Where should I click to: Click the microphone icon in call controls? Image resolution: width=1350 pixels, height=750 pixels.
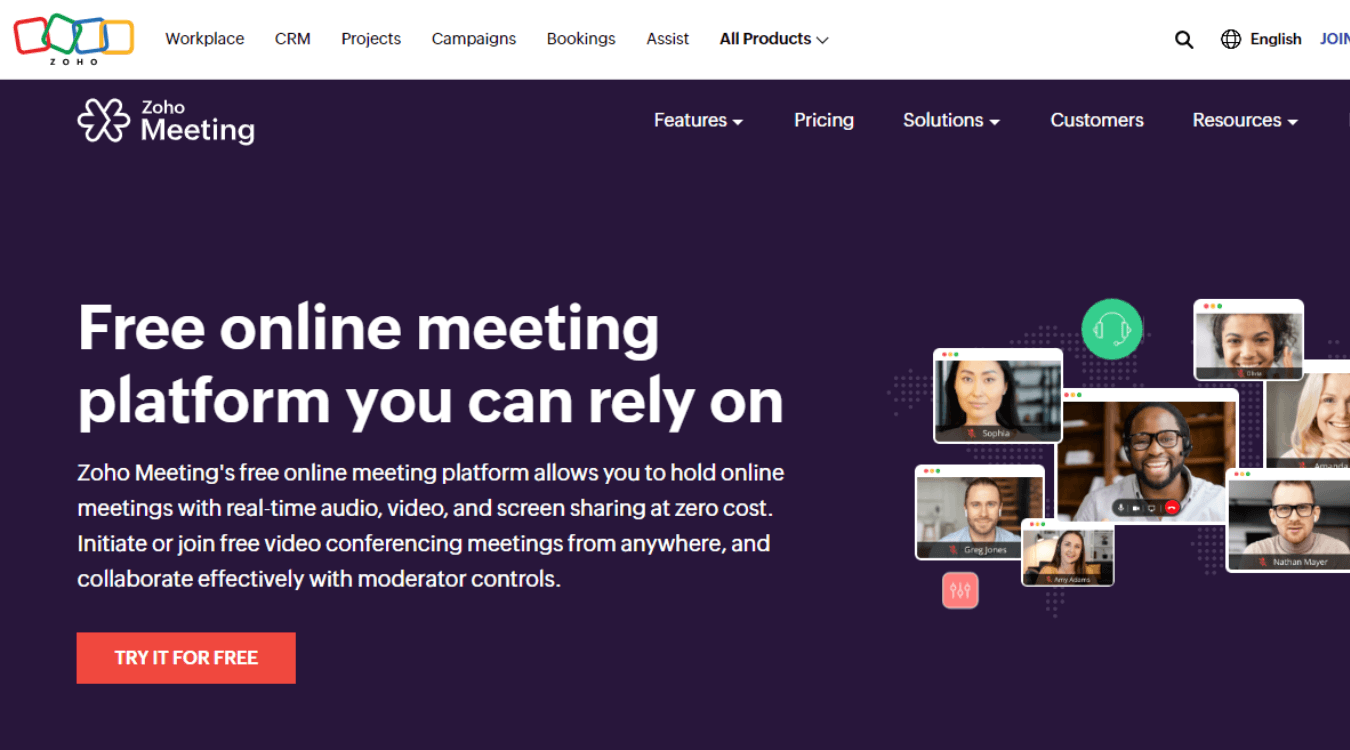(x=1121, y=508)
